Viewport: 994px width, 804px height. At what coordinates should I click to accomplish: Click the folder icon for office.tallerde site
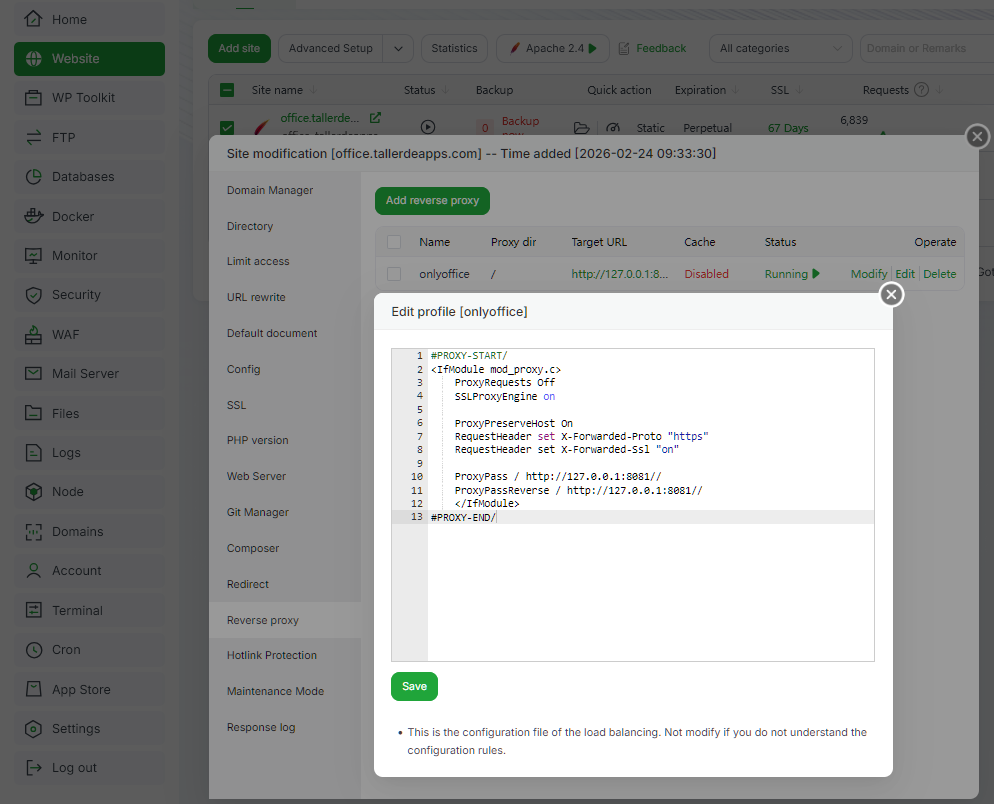pyautogui.click(x=582, y=127)
